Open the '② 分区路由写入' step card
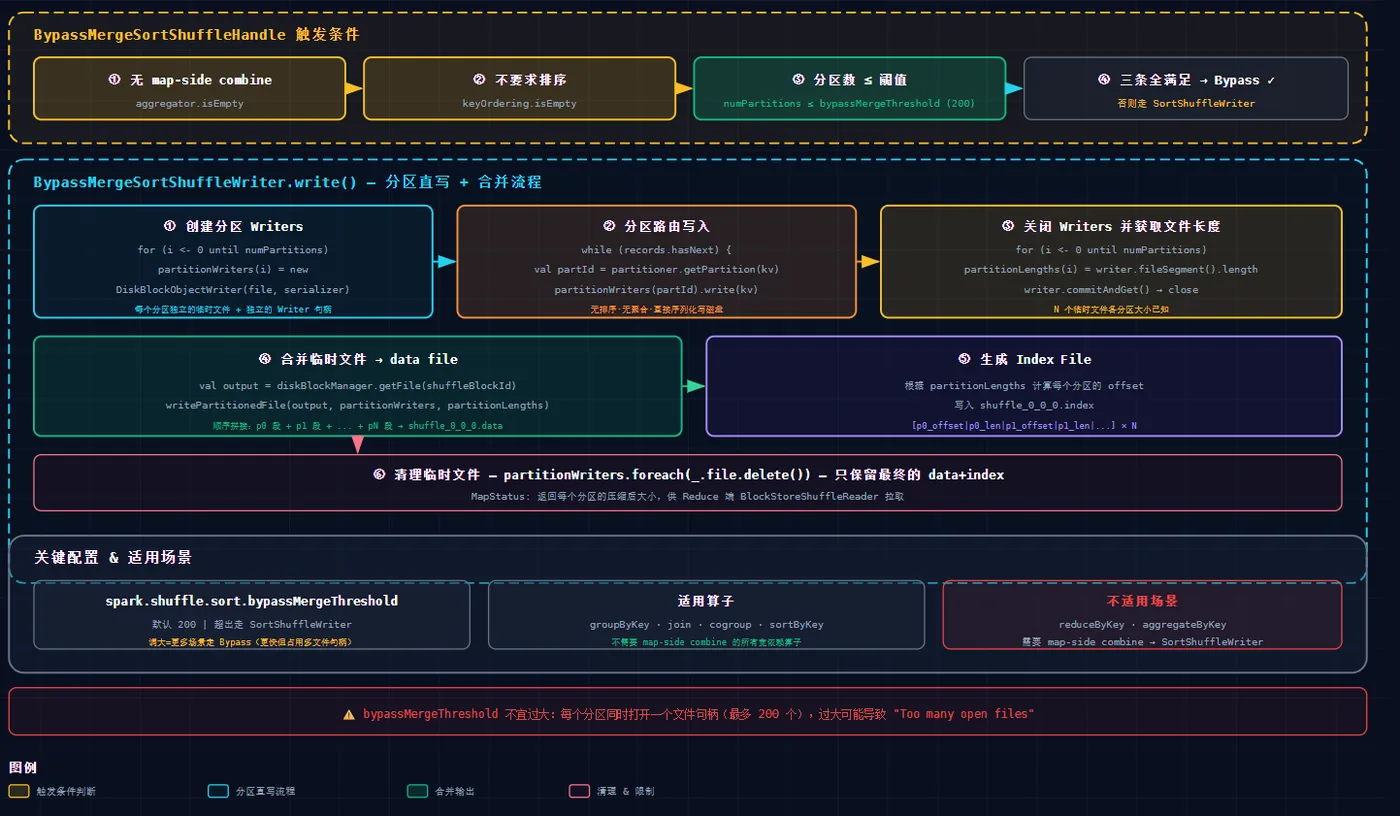The width and height of the screenshot is (1400, 816). click(657, 262)
